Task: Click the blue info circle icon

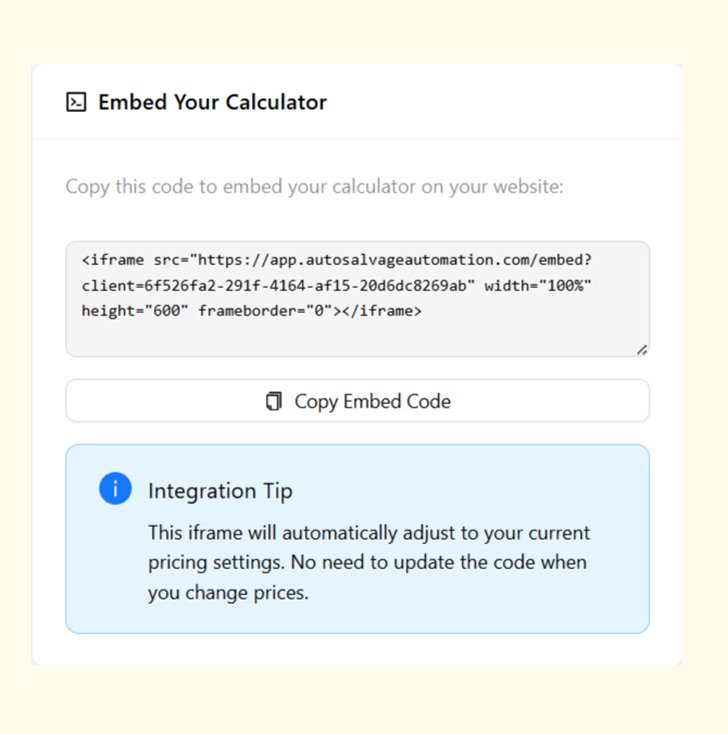Action: coord(115,488)
